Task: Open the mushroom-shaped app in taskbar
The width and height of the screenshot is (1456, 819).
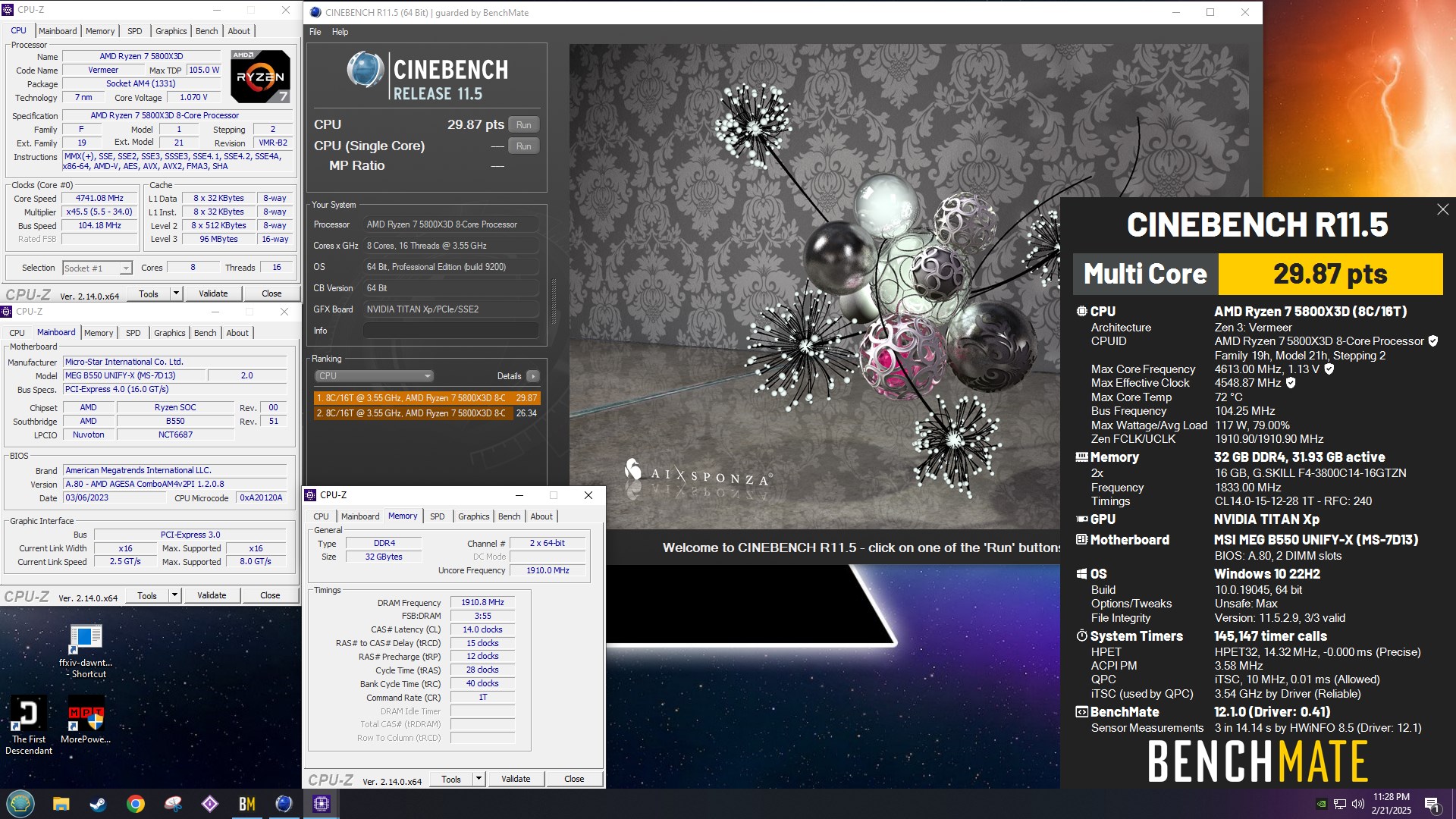Action: (x=173, y=804)
